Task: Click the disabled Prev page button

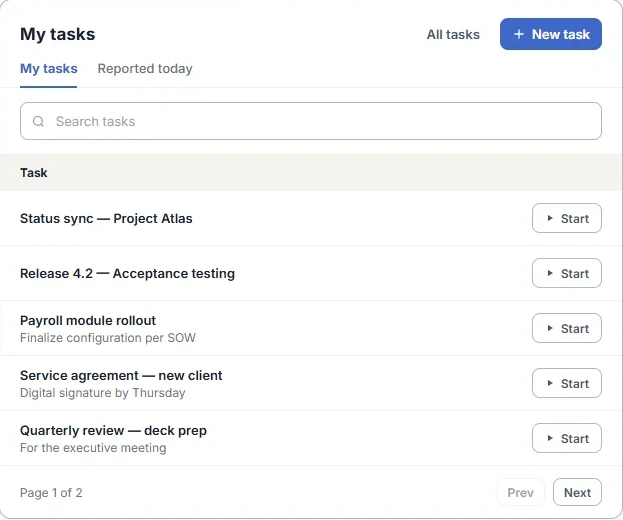Action: point(520,493)
